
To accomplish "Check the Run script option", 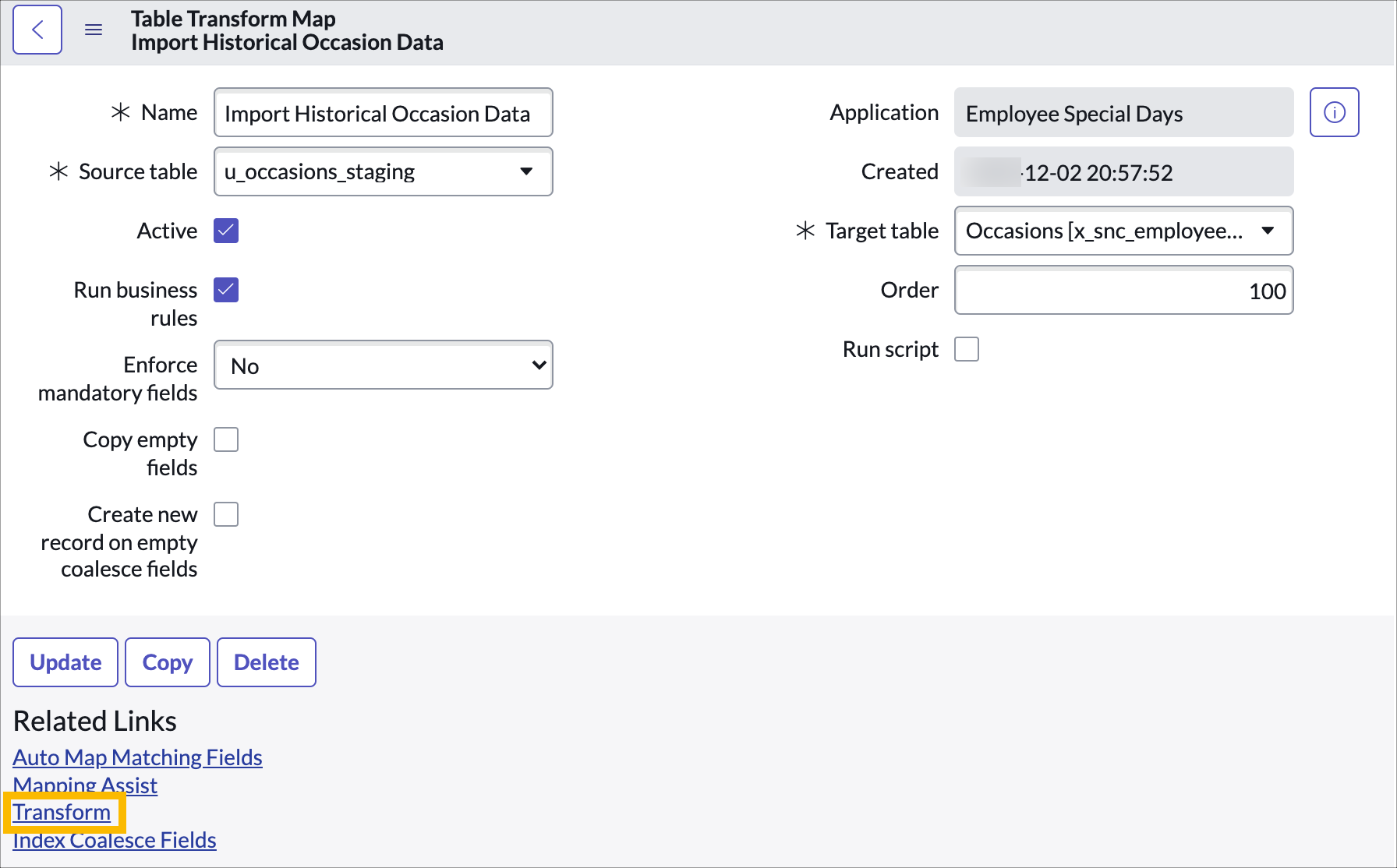I will pyautogui.click(x=967, y=349).
